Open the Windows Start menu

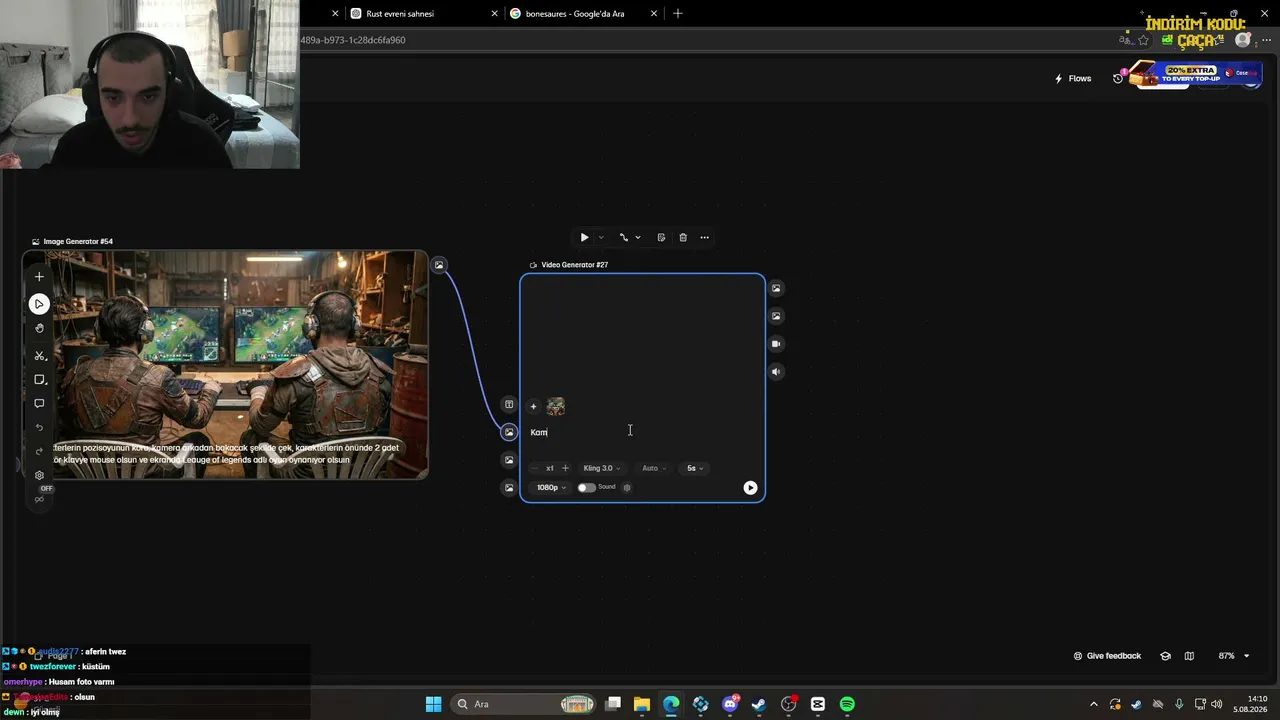(433, 704)
